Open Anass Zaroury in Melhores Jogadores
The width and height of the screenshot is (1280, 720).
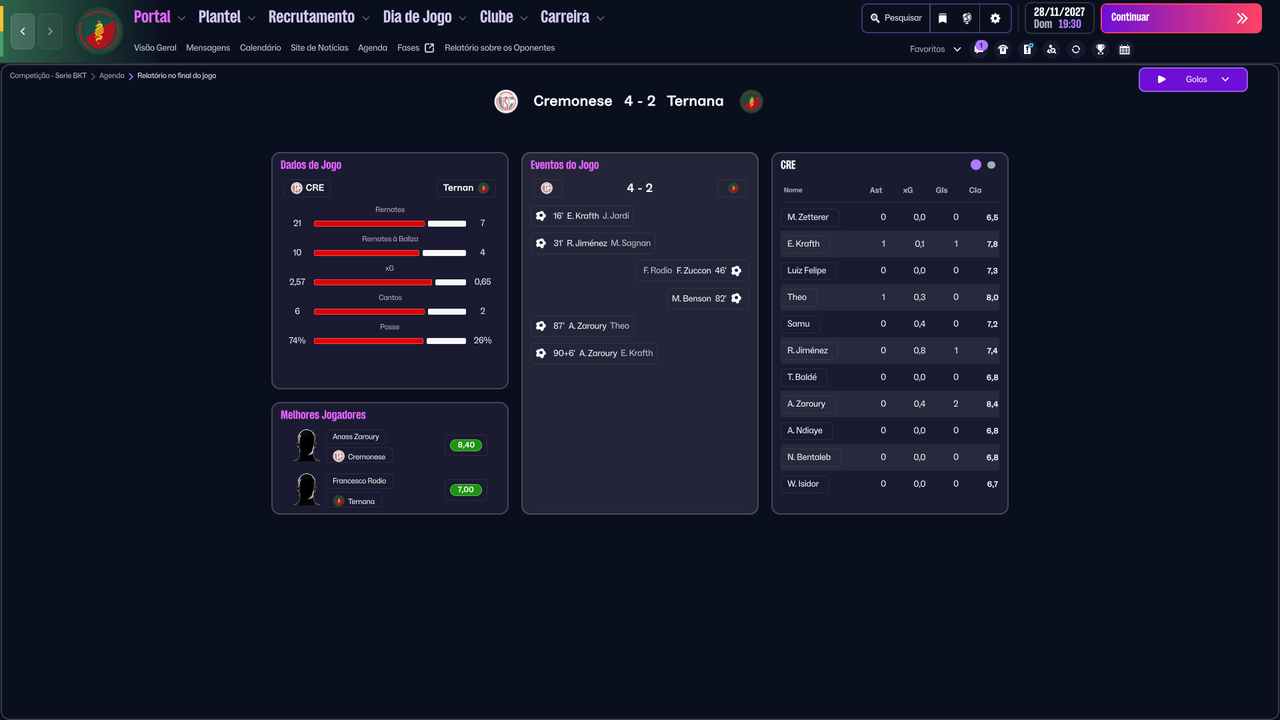click(356, 437)
